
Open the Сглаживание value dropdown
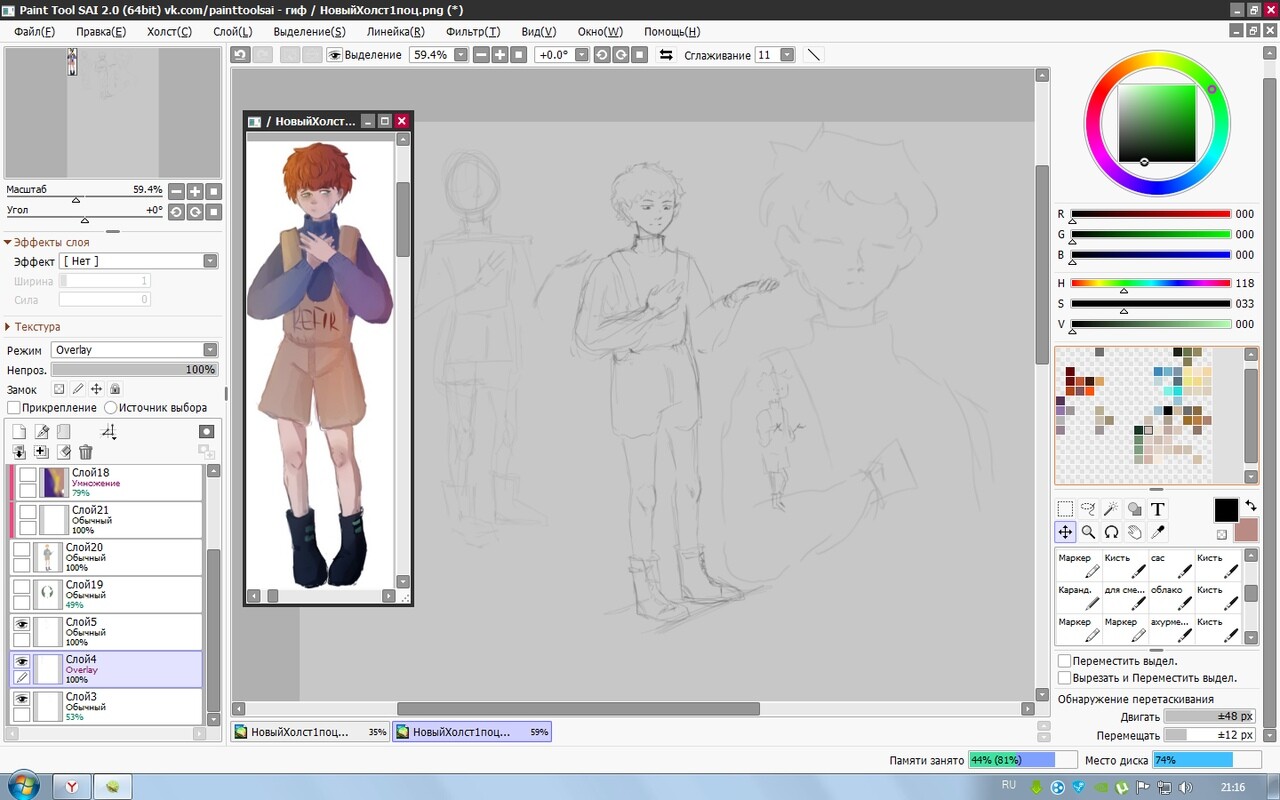787,55
